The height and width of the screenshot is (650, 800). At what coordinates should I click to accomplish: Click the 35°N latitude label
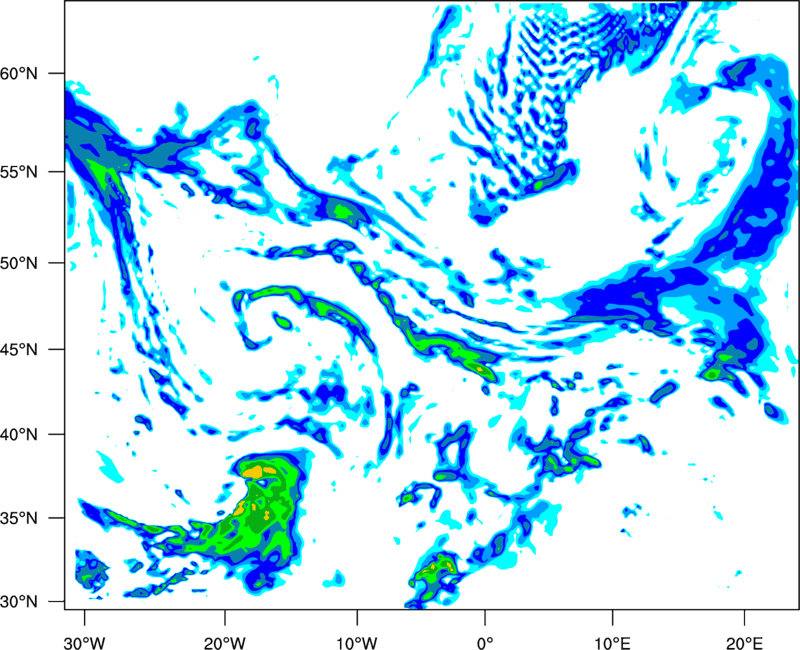(x=19, y=518)
